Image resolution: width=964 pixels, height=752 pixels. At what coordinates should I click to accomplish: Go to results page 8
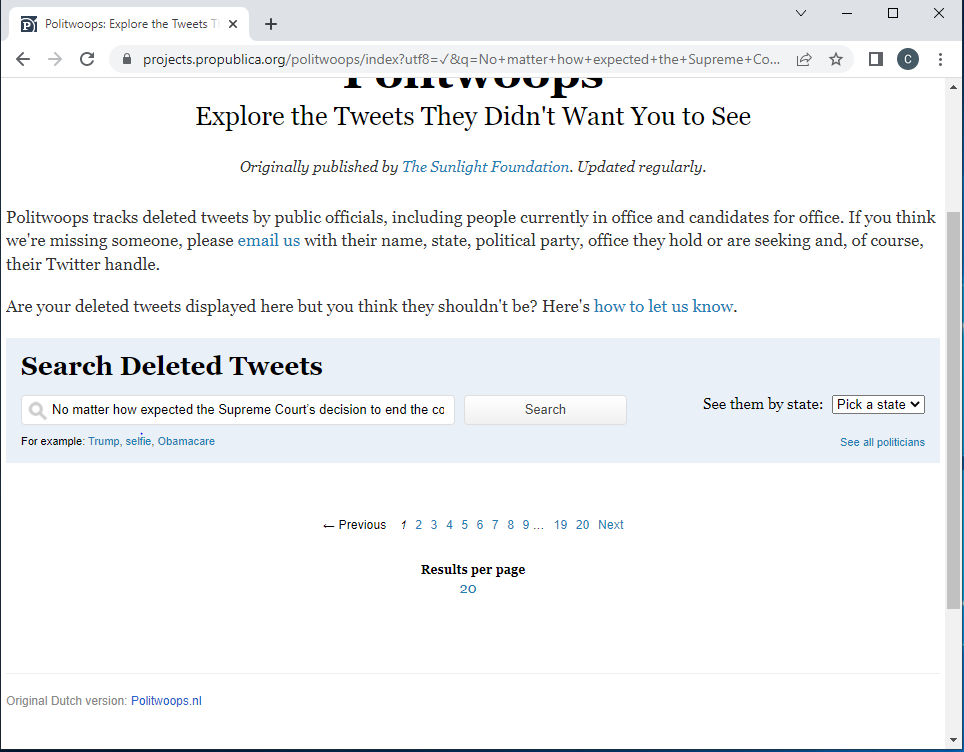510,524
